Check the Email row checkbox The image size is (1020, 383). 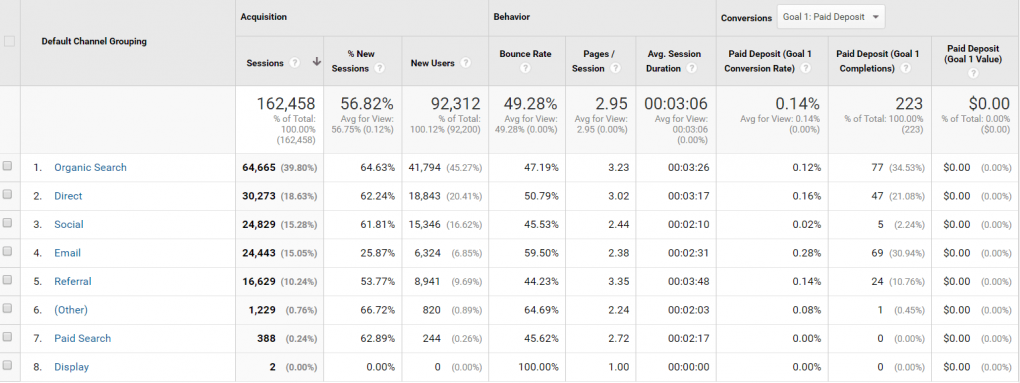click(x=8, y=252)
